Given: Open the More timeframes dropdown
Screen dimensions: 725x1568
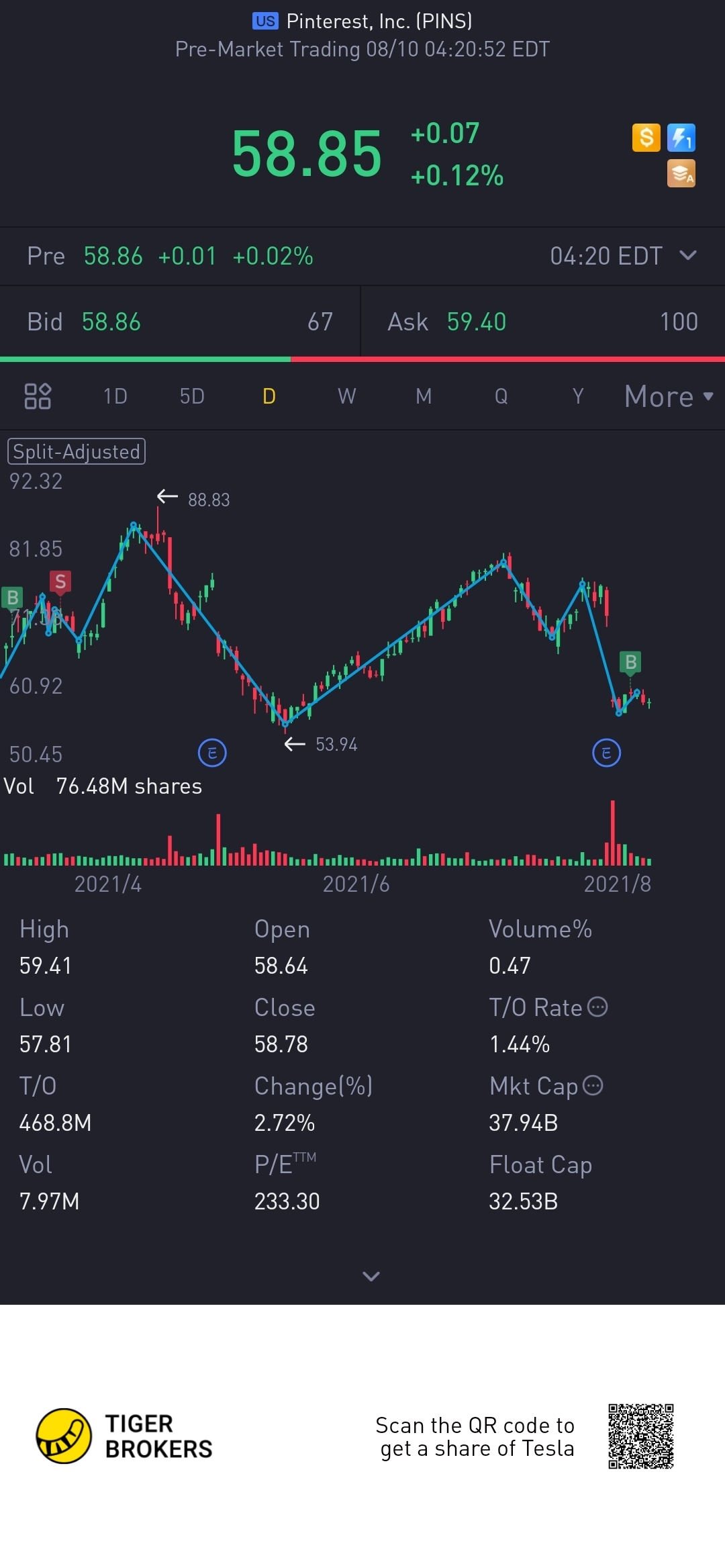Looking at the screenshot, I should 669,396.
